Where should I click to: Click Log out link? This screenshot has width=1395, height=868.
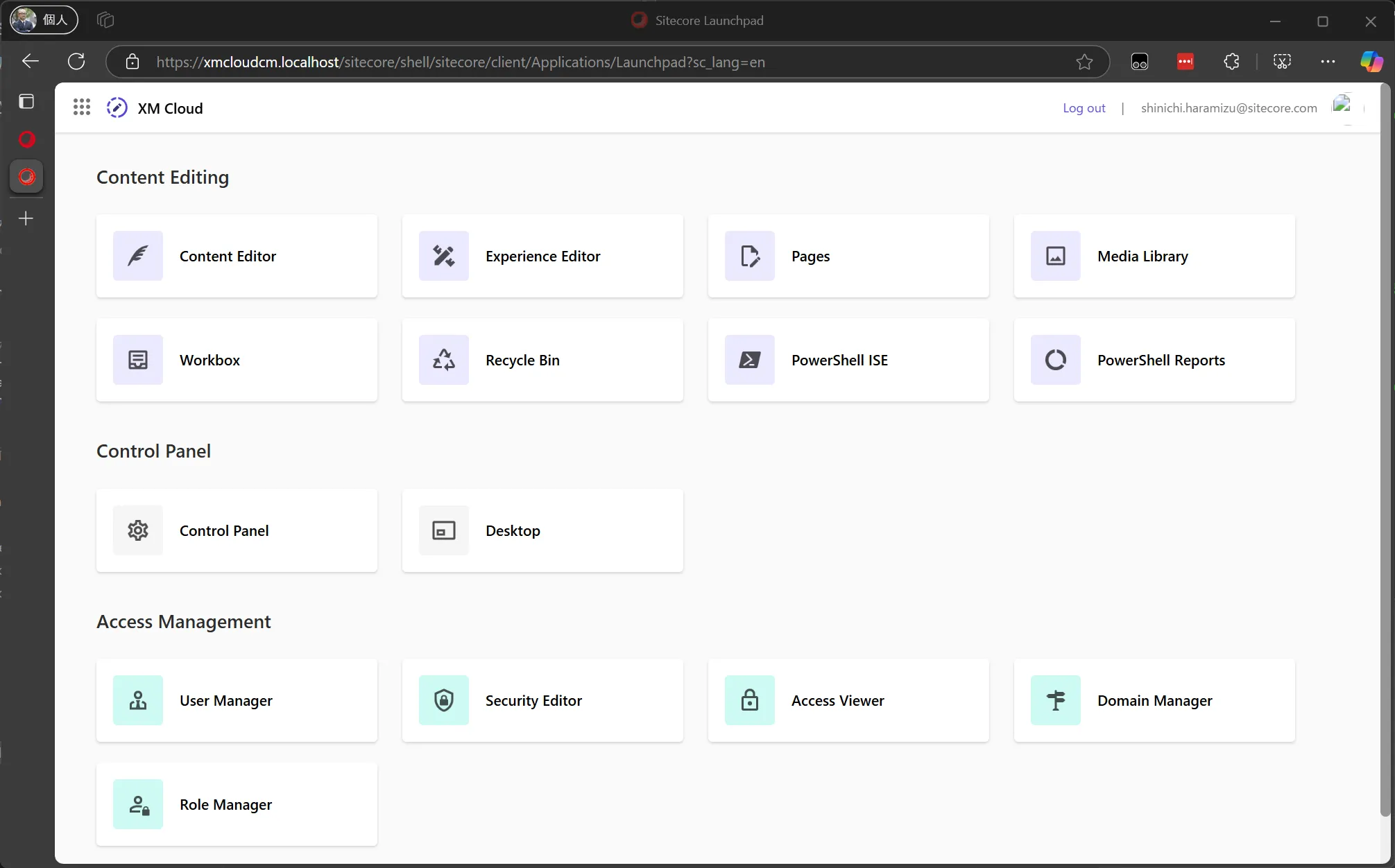[x=1084, y=107]
